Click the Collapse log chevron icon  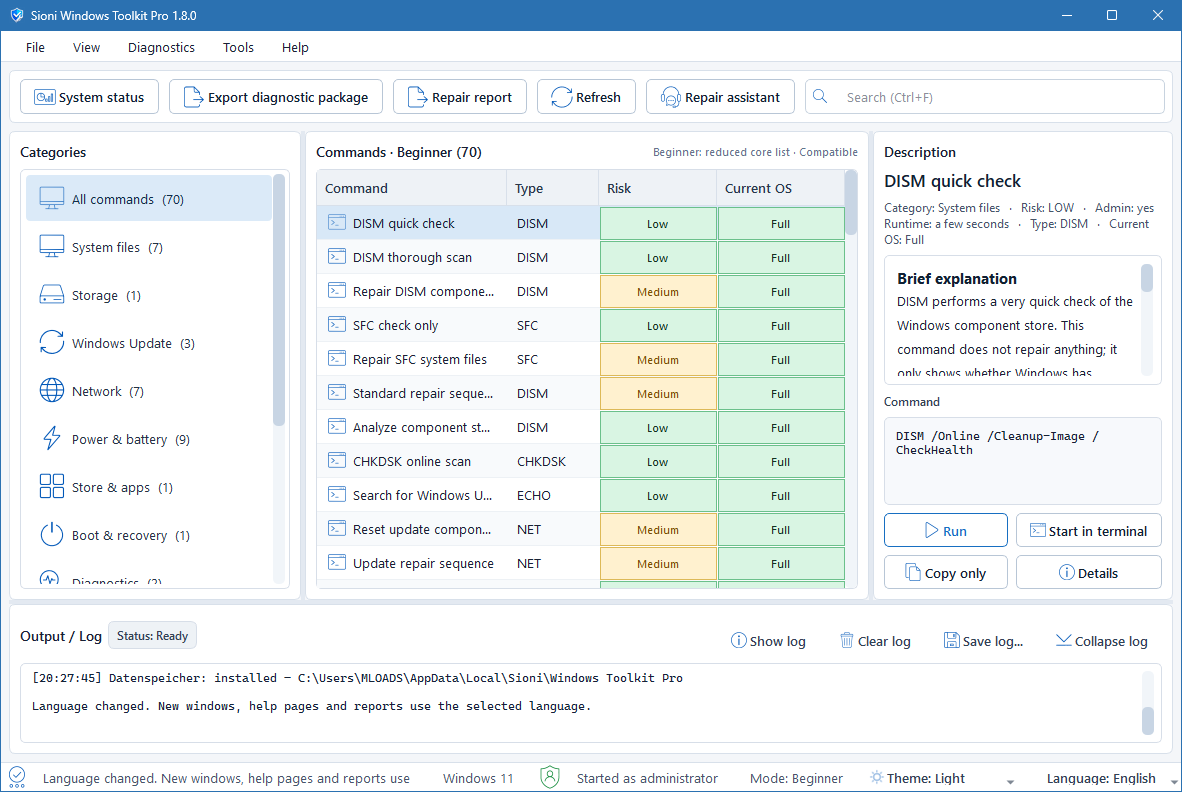(x=1064, y=640)
